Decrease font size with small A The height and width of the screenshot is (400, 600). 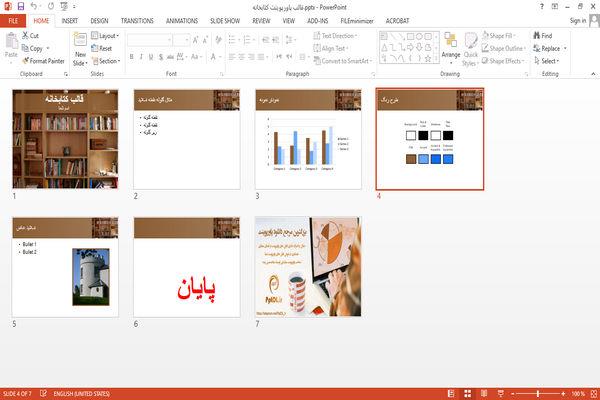tap(205, 40)
